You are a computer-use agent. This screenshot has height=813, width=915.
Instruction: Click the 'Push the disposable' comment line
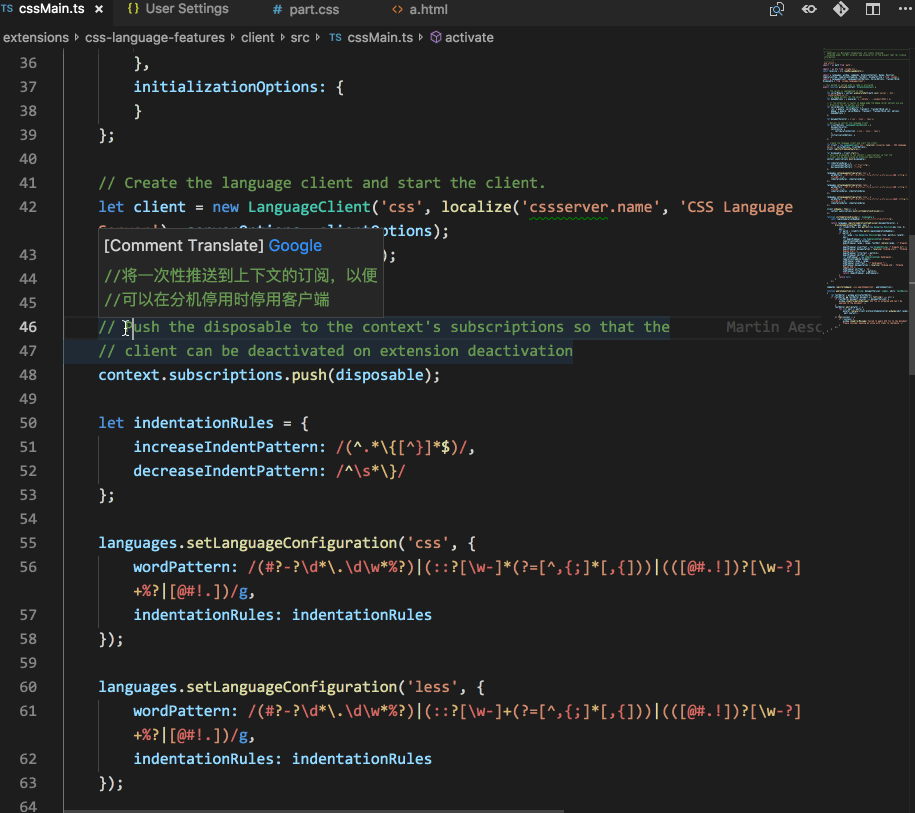(x=384, y=327)
